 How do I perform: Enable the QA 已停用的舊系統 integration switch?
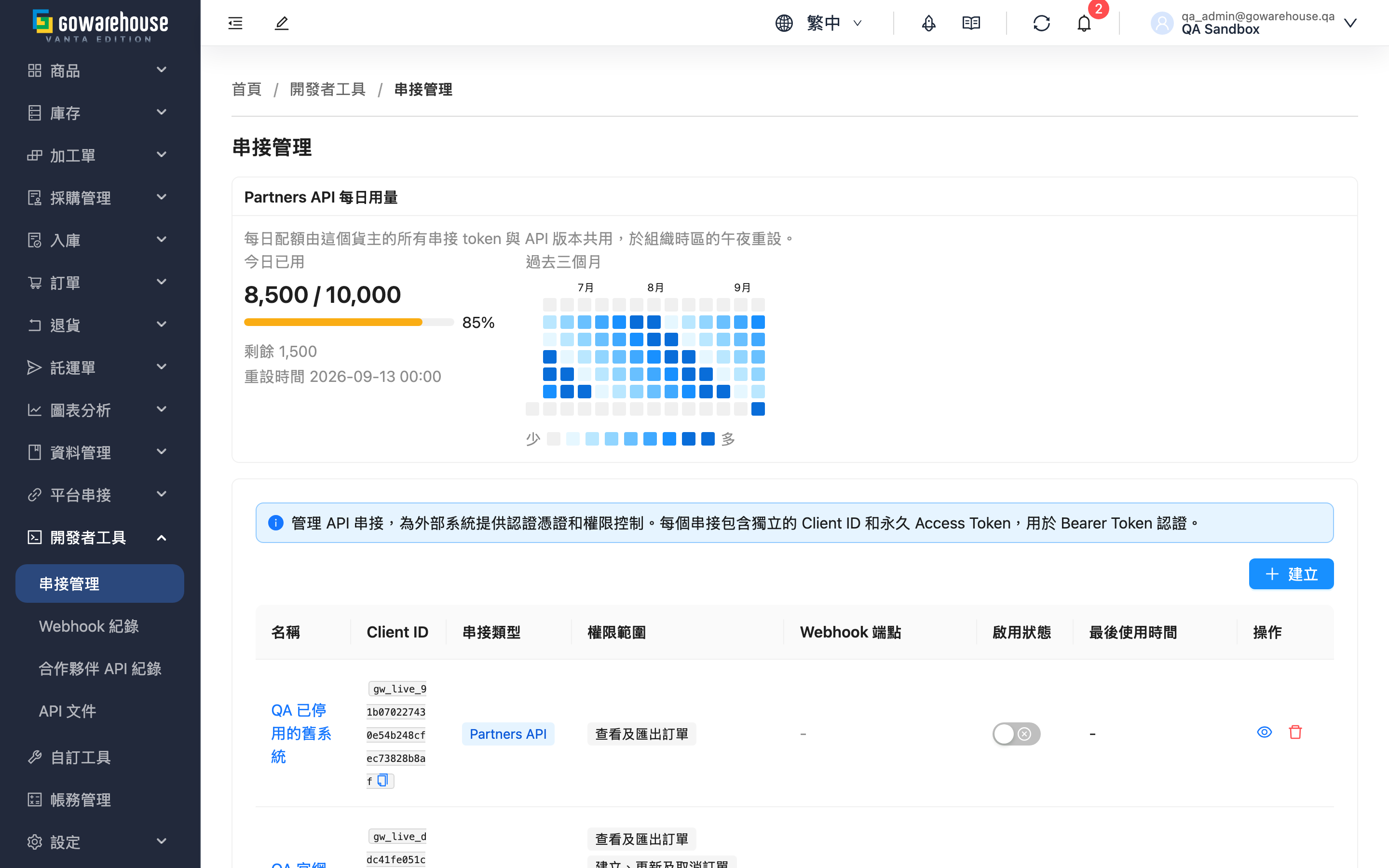coord(1016,733)
